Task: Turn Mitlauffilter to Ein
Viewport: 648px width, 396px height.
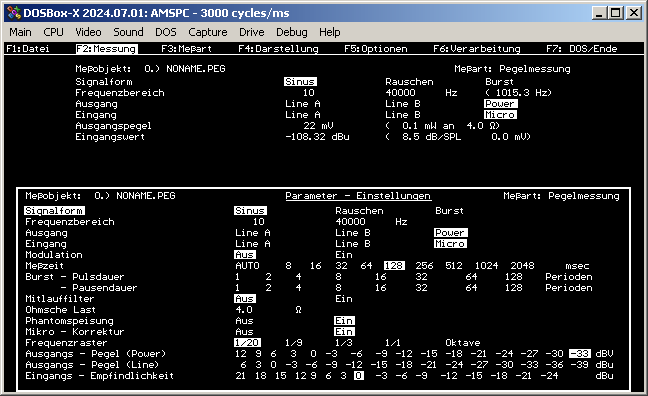Action: [344, 298]
